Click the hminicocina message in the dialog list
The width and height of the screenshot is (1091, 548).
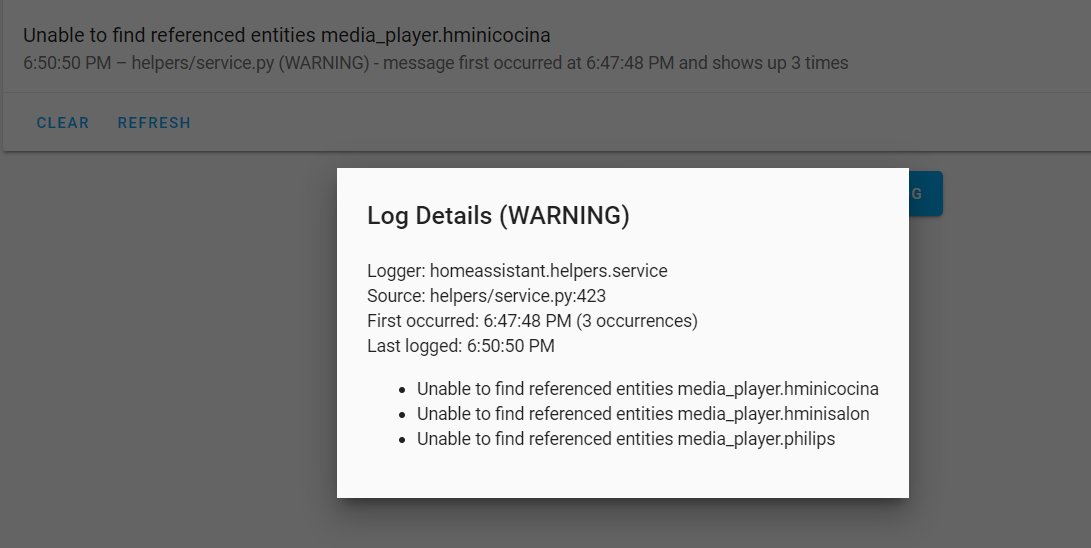click(647, 389)
